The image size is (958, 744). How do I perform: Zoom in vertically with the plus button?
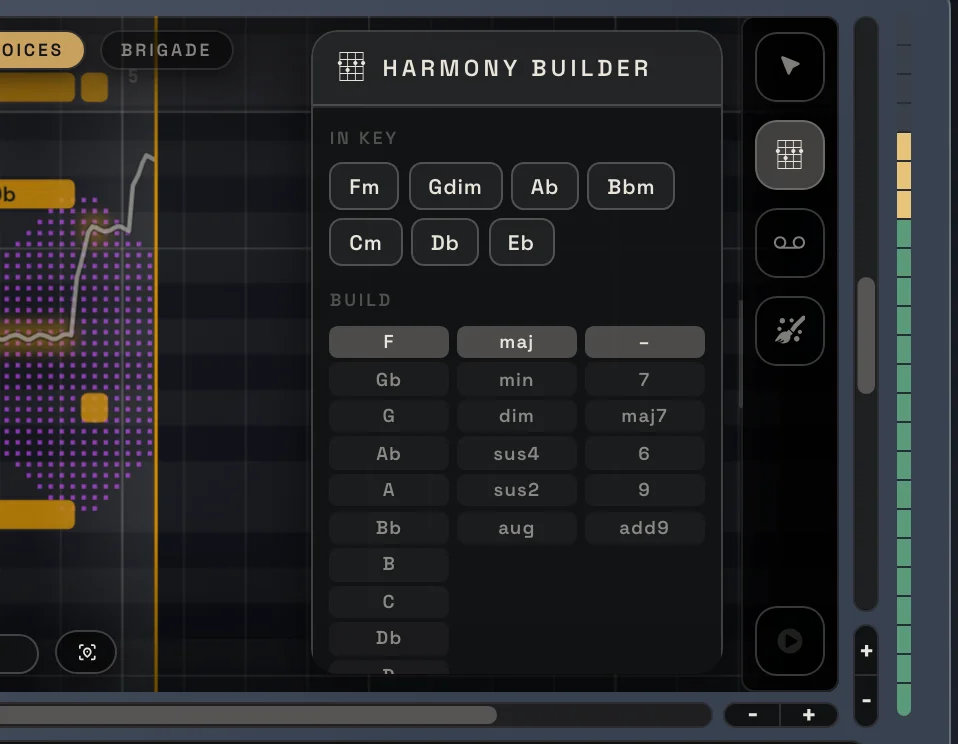point(866,651)
